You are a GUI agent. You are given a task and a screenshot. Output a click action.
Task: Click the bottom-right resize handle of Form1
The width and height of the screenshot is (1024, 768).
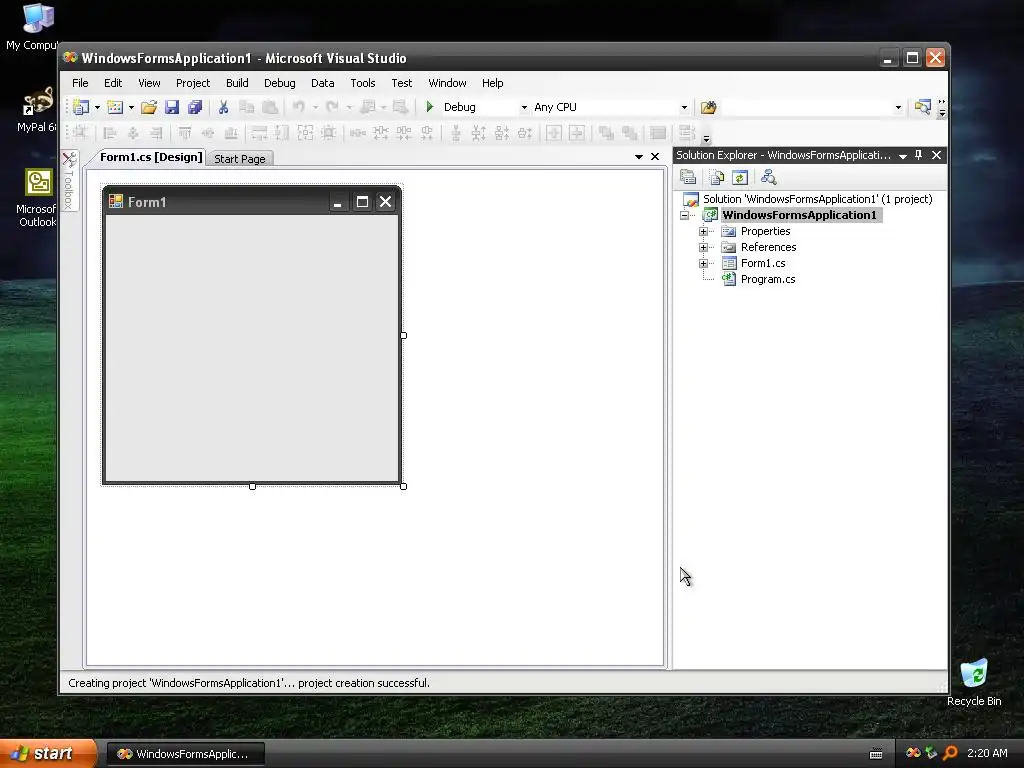click(x=404, y=487)
